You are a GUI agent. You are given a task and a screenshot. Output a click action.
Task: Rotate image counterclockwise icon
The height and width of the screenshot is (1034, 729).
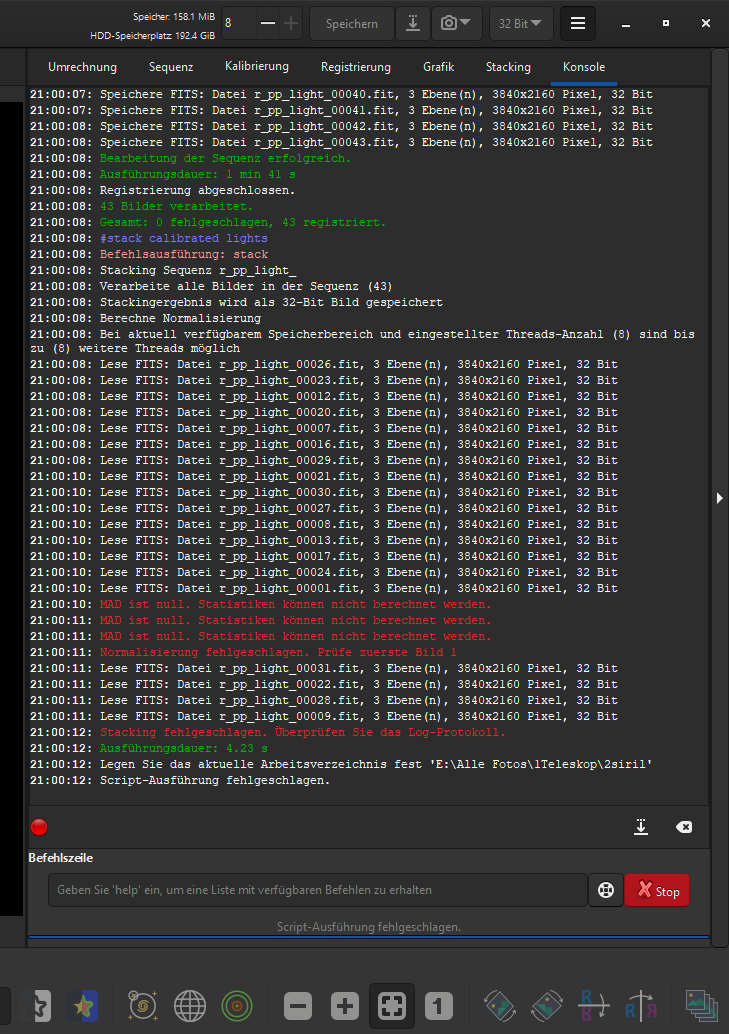(499, 1006)
